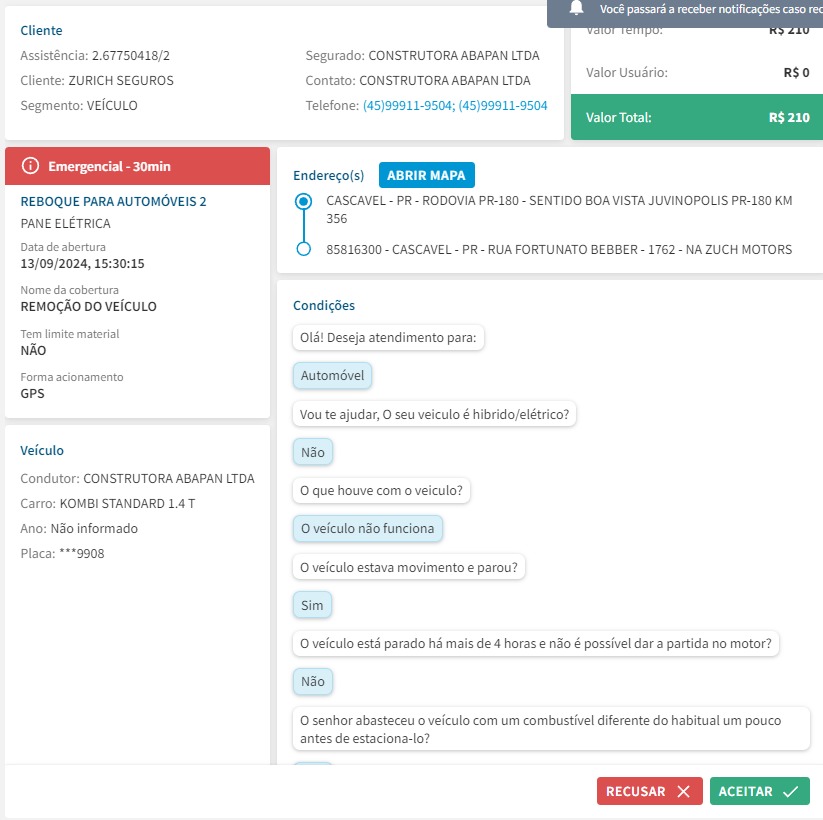Screen dimensions: 823x820
Task: Click the origin address marker icon
Action: coord(304,201)
